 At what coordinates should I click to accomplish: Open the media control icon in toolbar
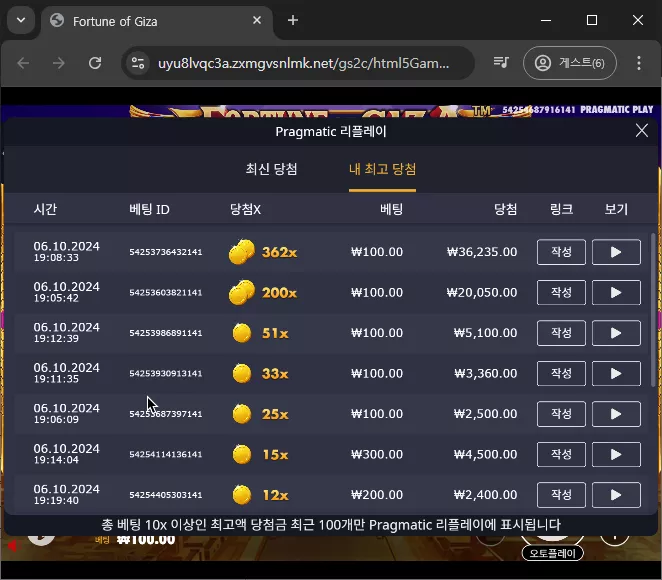coord(501,63)
